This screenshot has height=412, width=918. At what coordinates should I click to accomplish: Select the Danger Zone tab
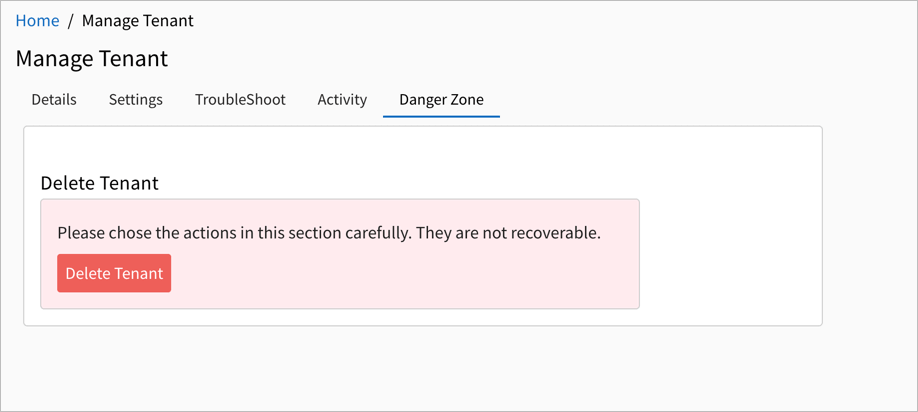point(441,100)
